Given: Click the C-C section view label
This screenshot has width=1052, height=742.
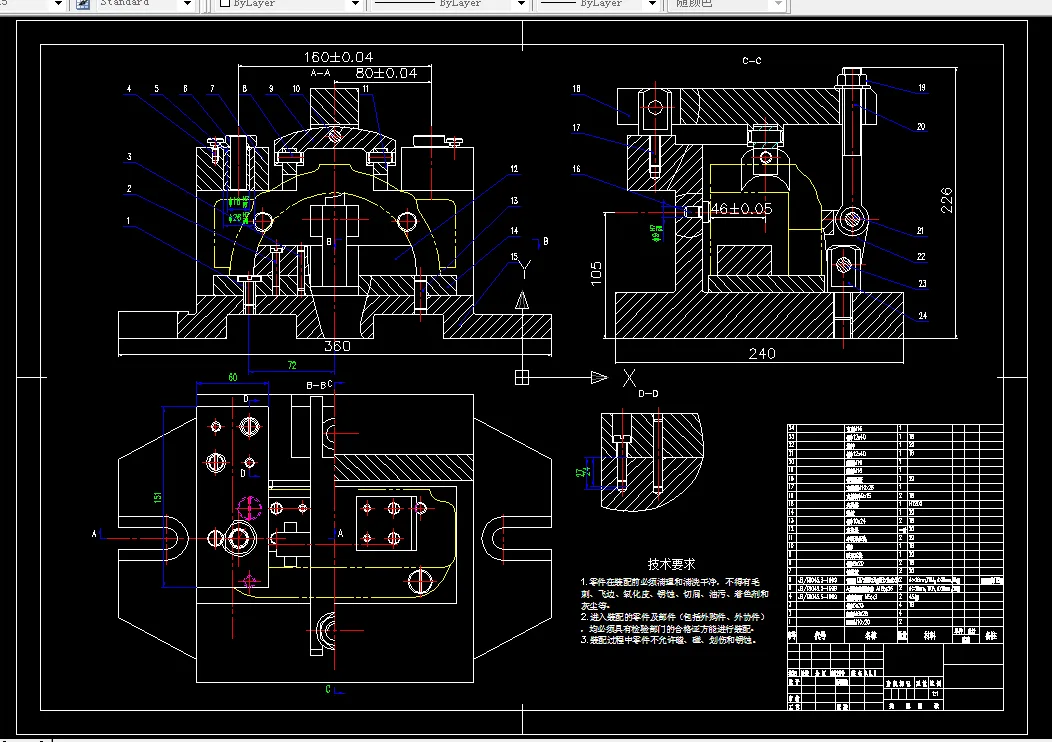Looking at the screenshot, I should point(751,60).
